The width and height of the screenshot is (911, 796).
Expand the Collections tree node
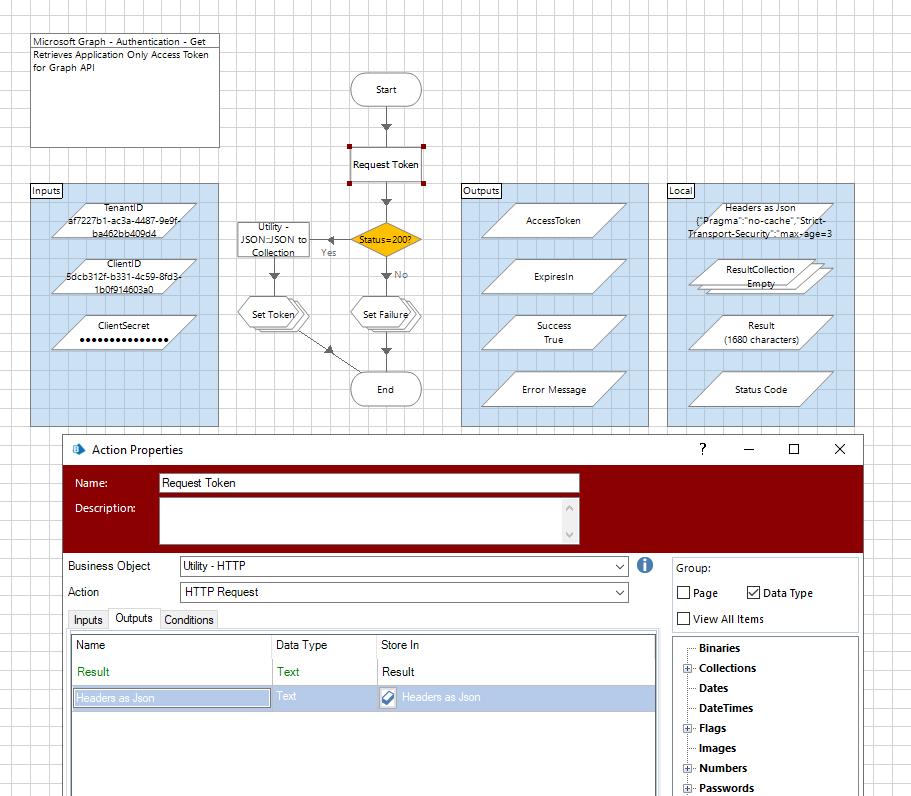687,669
